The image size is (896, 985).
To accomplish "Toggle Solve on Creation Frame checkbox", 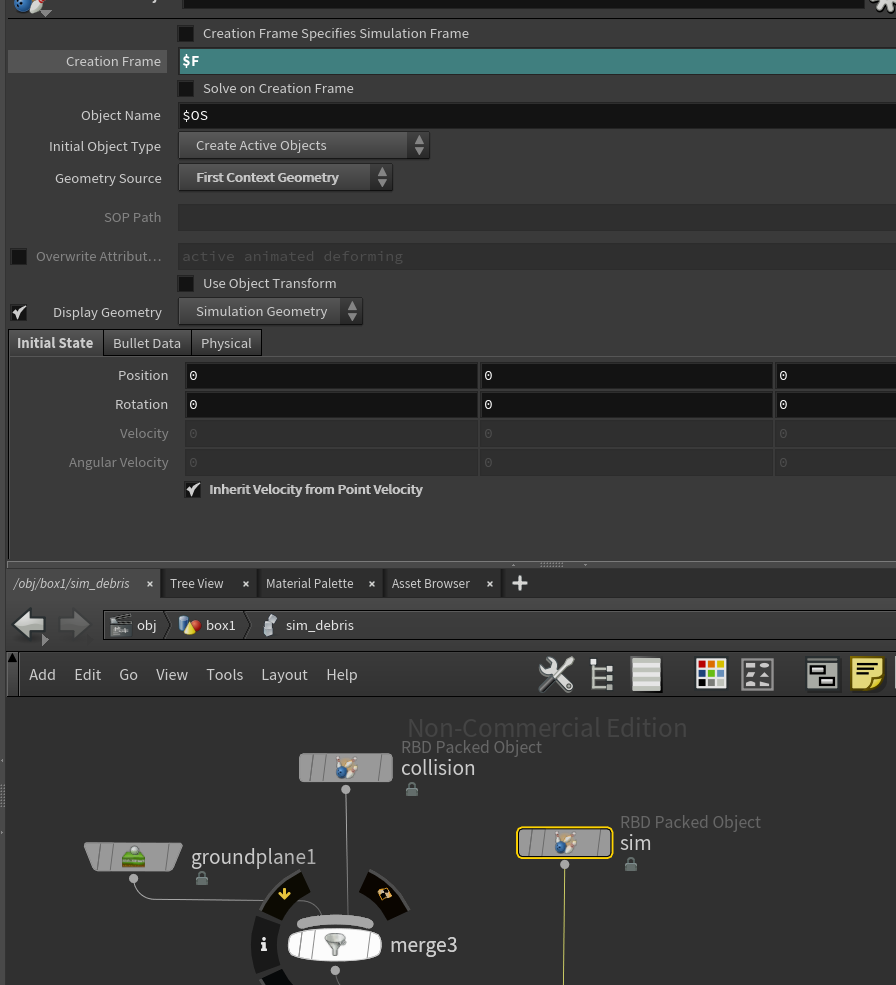I will 186,89.
